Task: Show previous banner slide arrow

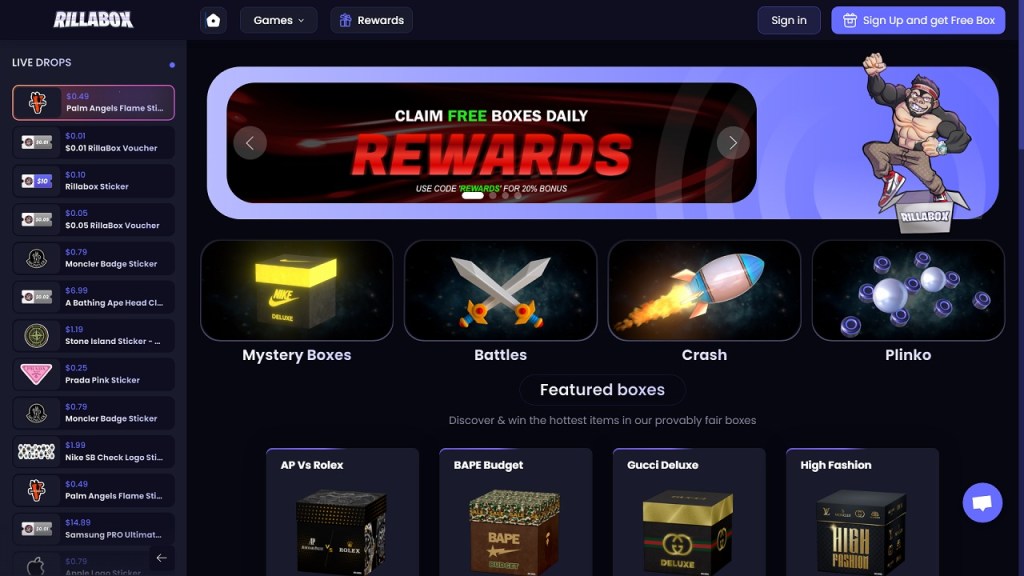Action: 250,142
